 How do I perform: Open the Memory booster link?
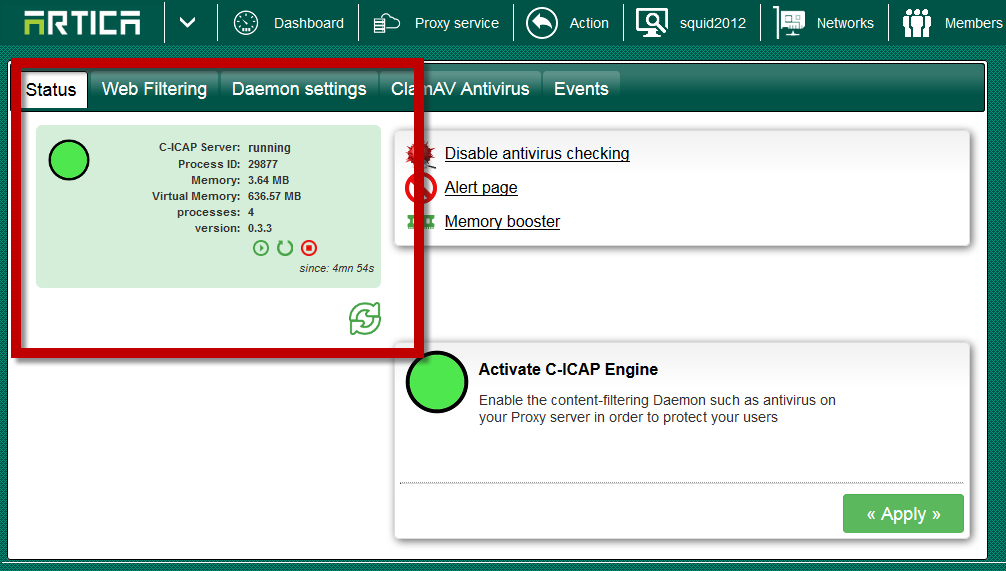point(502,221)
